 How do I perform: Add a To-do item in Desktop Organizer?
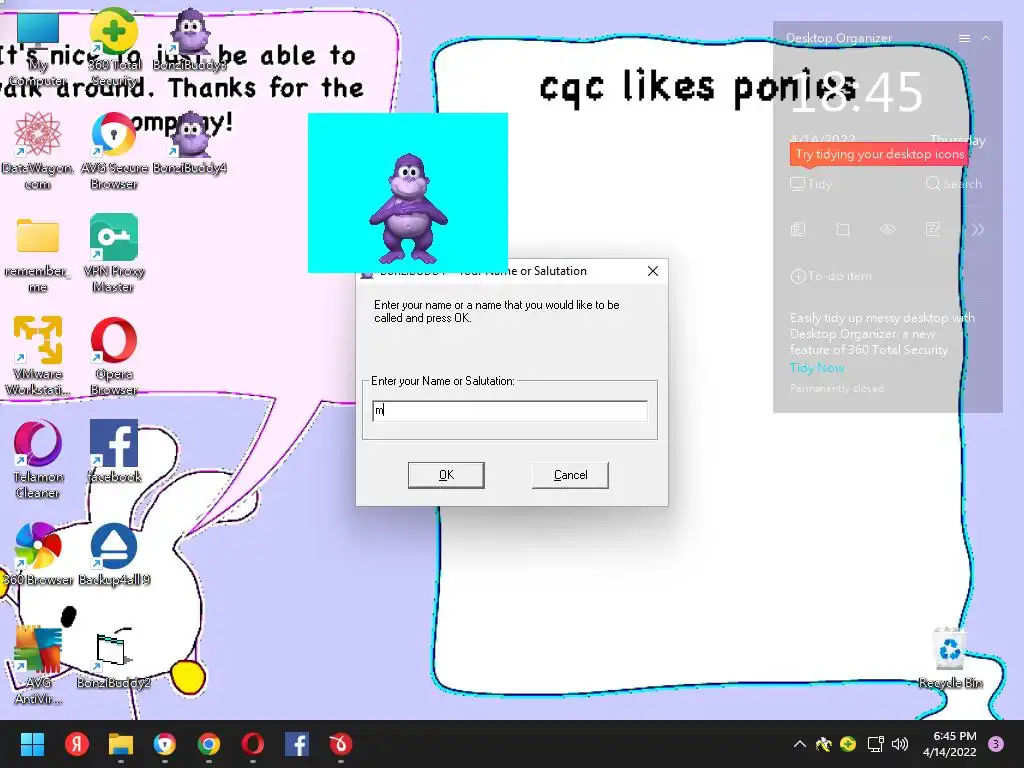click(831, 276)
